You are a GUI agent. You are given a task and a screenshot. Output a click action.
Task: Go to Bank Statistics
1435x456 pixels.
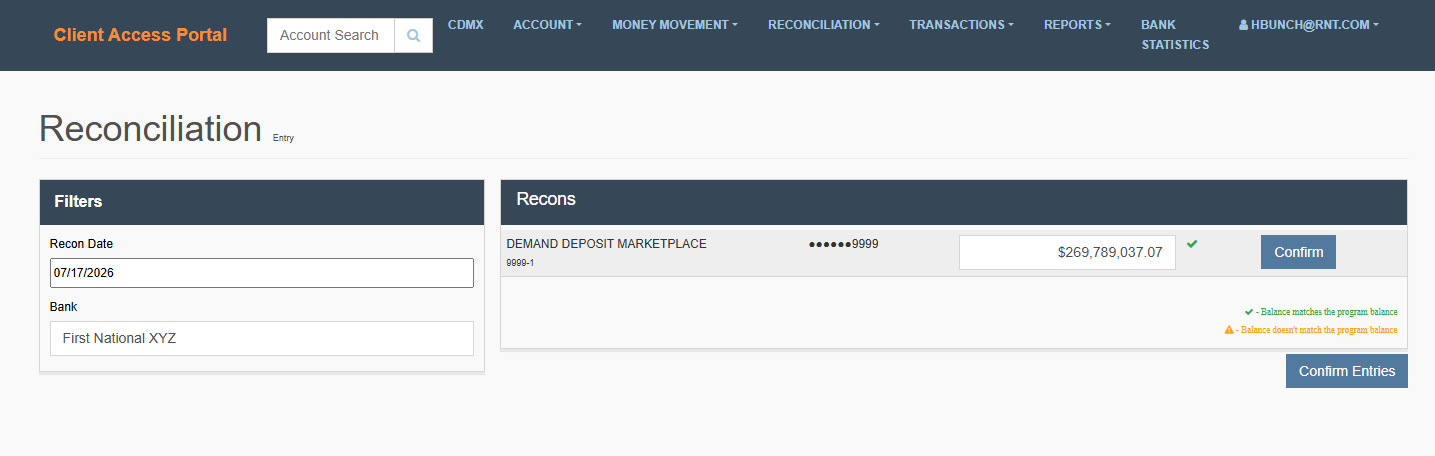click(x=1175, y=34)
